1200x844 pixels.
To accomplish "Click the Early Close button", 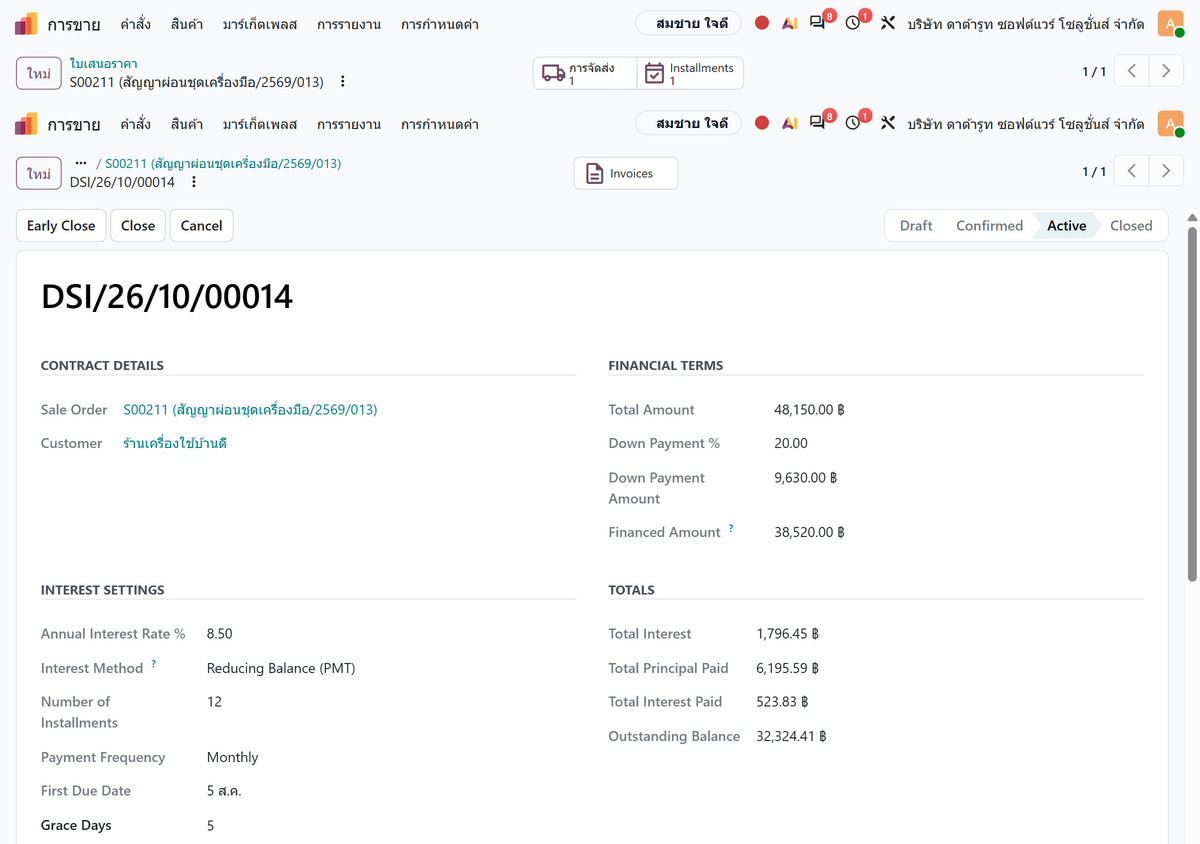I will pyautogui.click(x=61, y=226).
